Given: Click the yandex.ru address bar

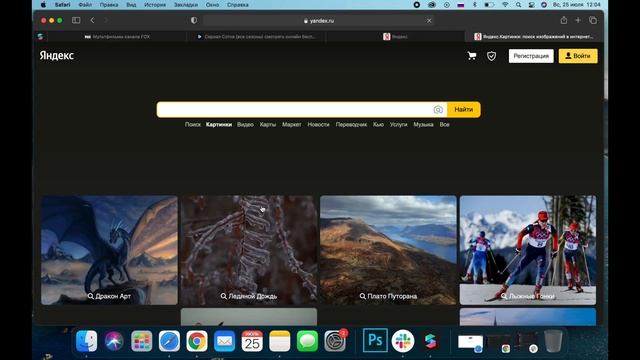Looking at the screenshot, I should click(318, 20).
